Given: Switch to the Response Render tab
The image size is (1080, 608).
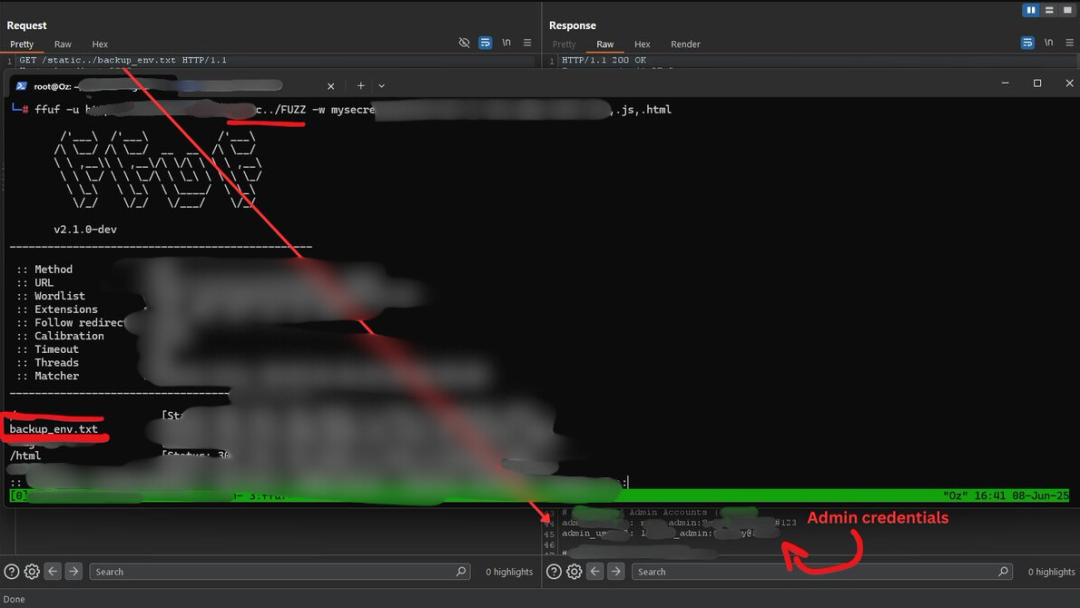Looking at the screenshot, I should 685,44.
